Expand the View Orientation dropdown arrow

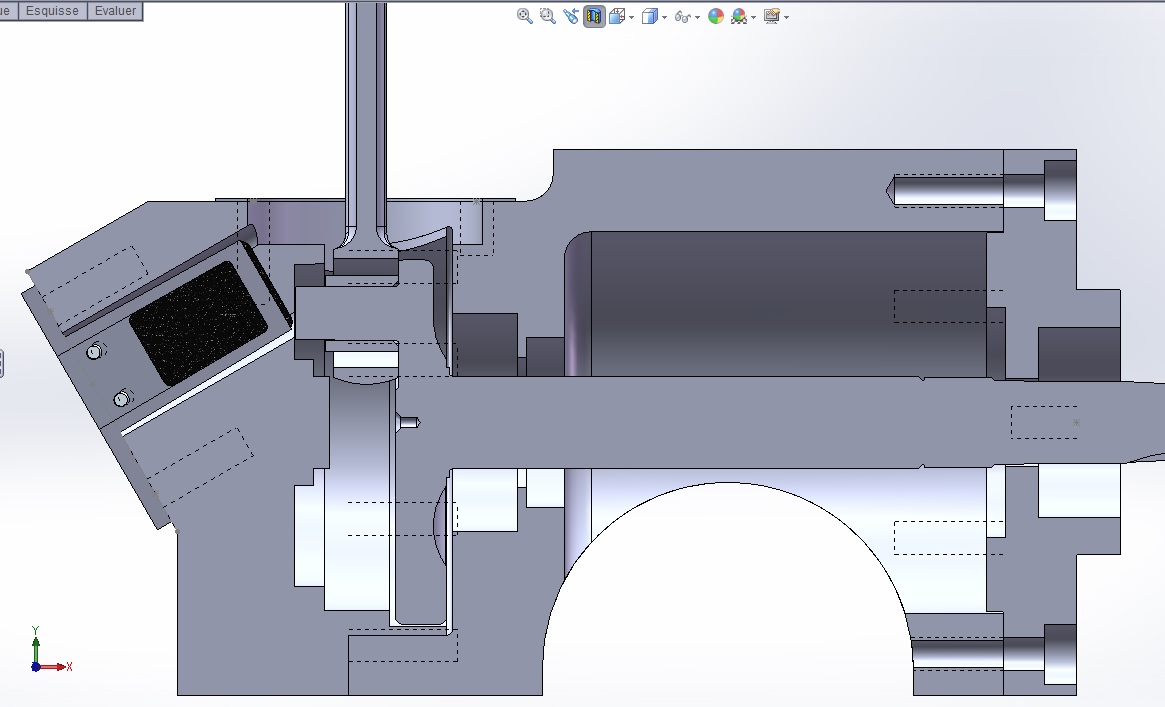(x=630, y=17)
